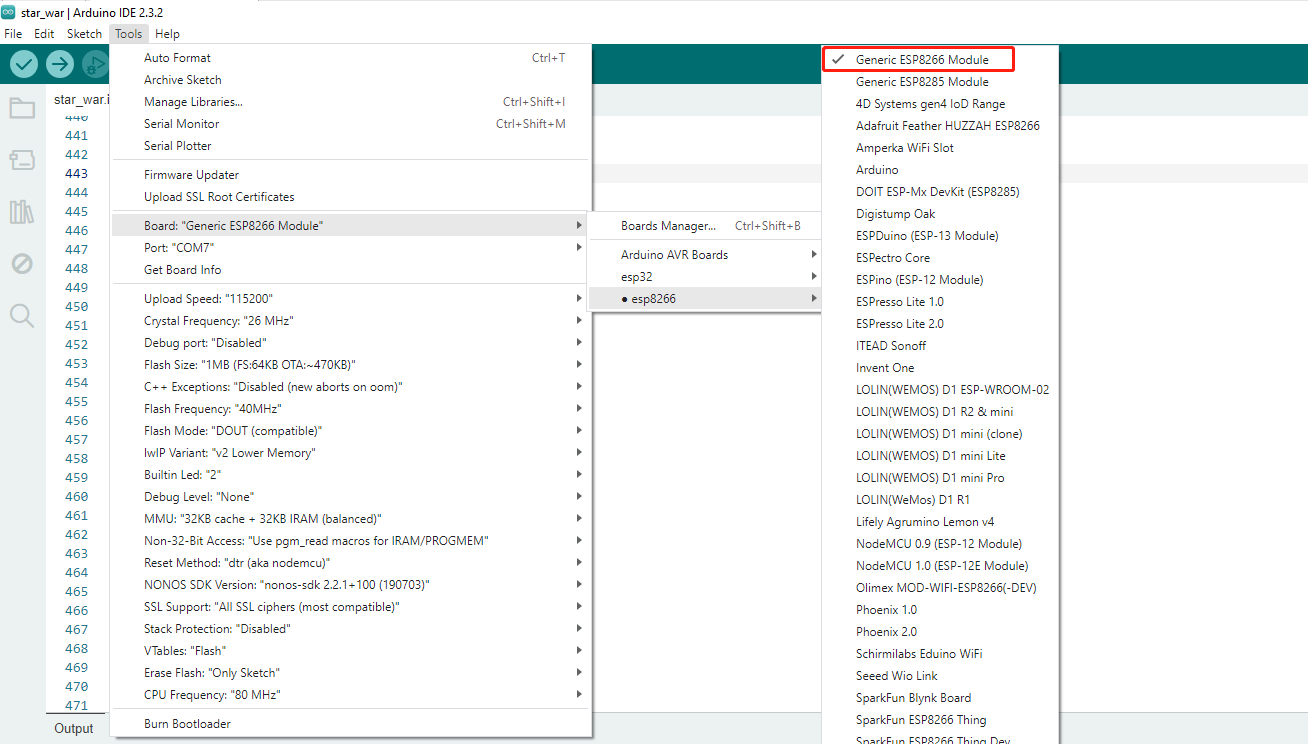Open the Sketchbook folder sidebar icon
This screenshot has height=744, width=1308.
click(22, 108)
